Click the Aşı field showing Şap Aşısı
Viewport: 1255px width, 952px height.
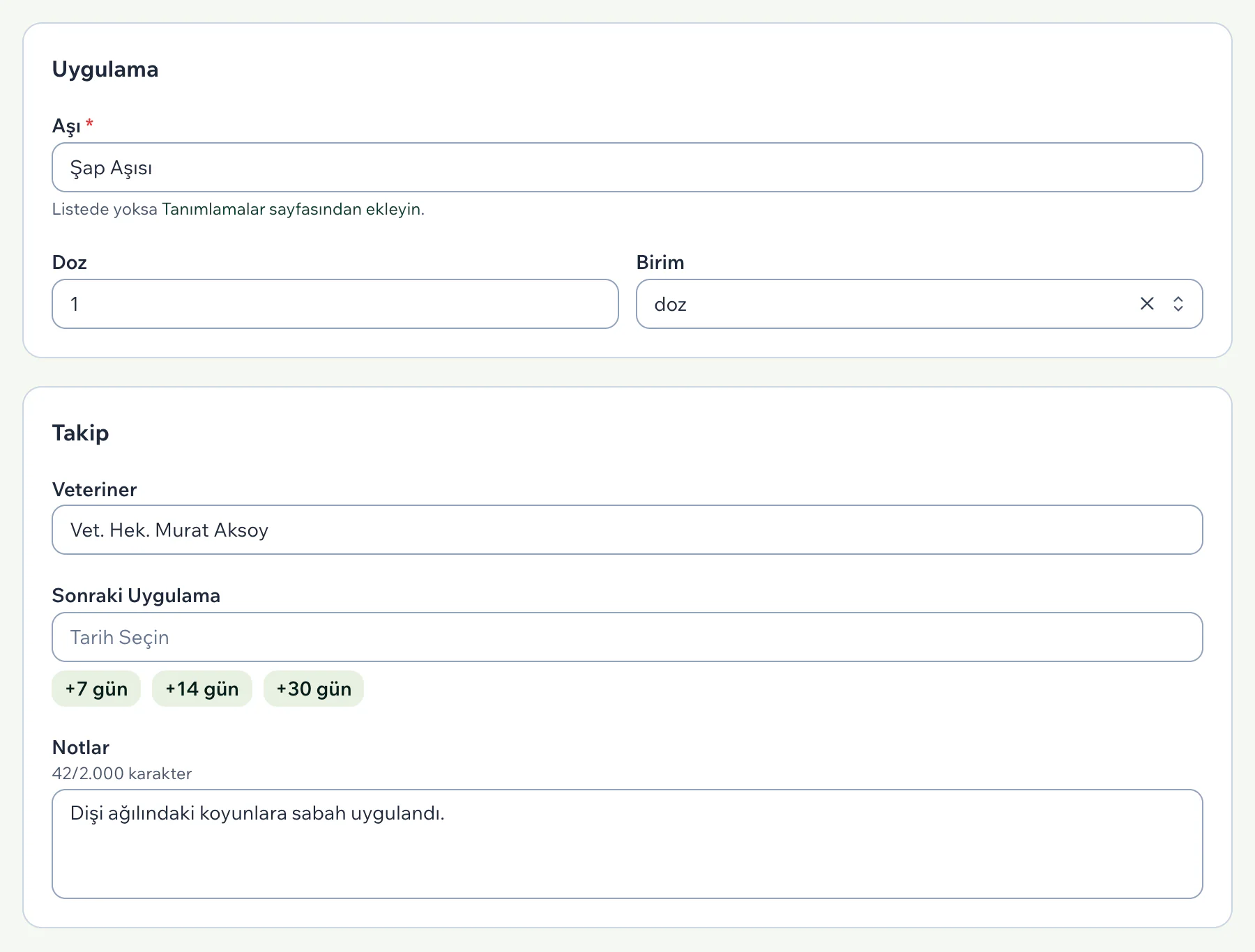click(627, 167)
